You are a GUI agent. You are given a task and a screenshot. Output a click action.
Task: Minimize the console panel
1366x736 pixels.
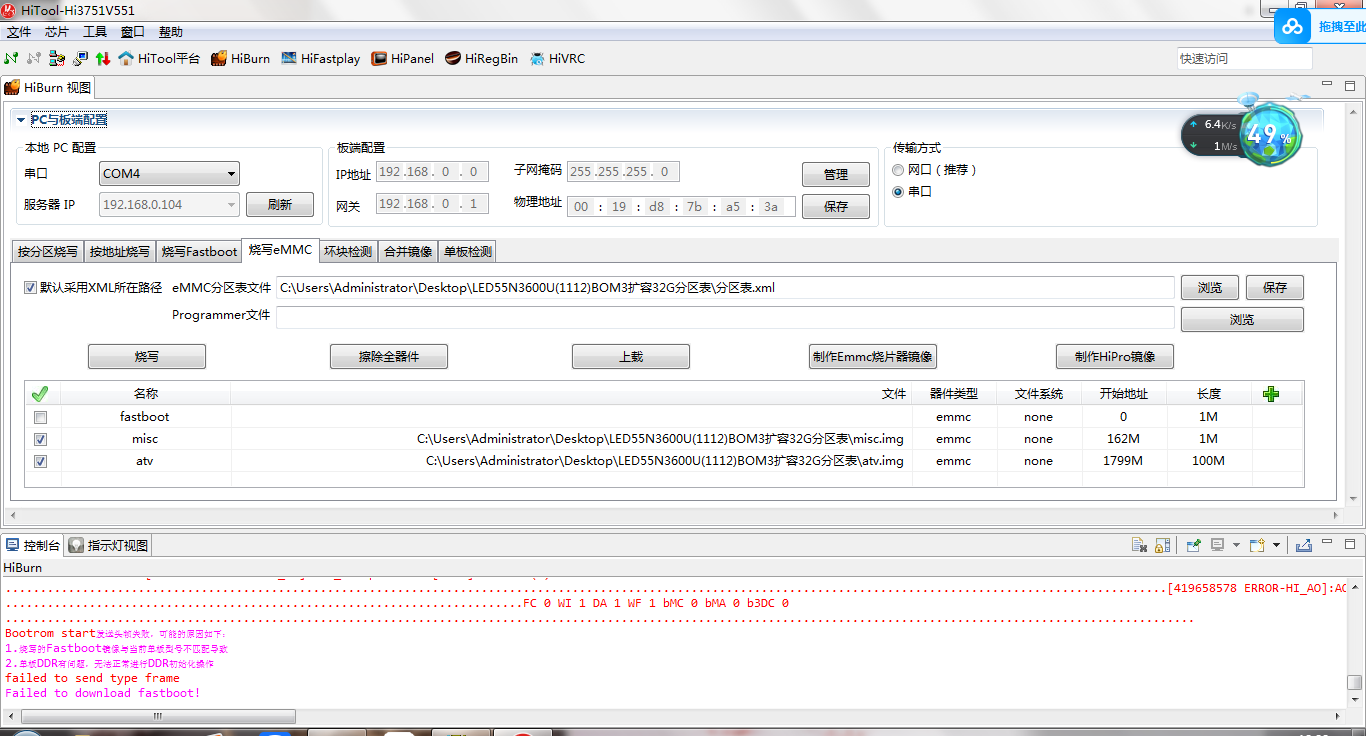pos(1327,543)
